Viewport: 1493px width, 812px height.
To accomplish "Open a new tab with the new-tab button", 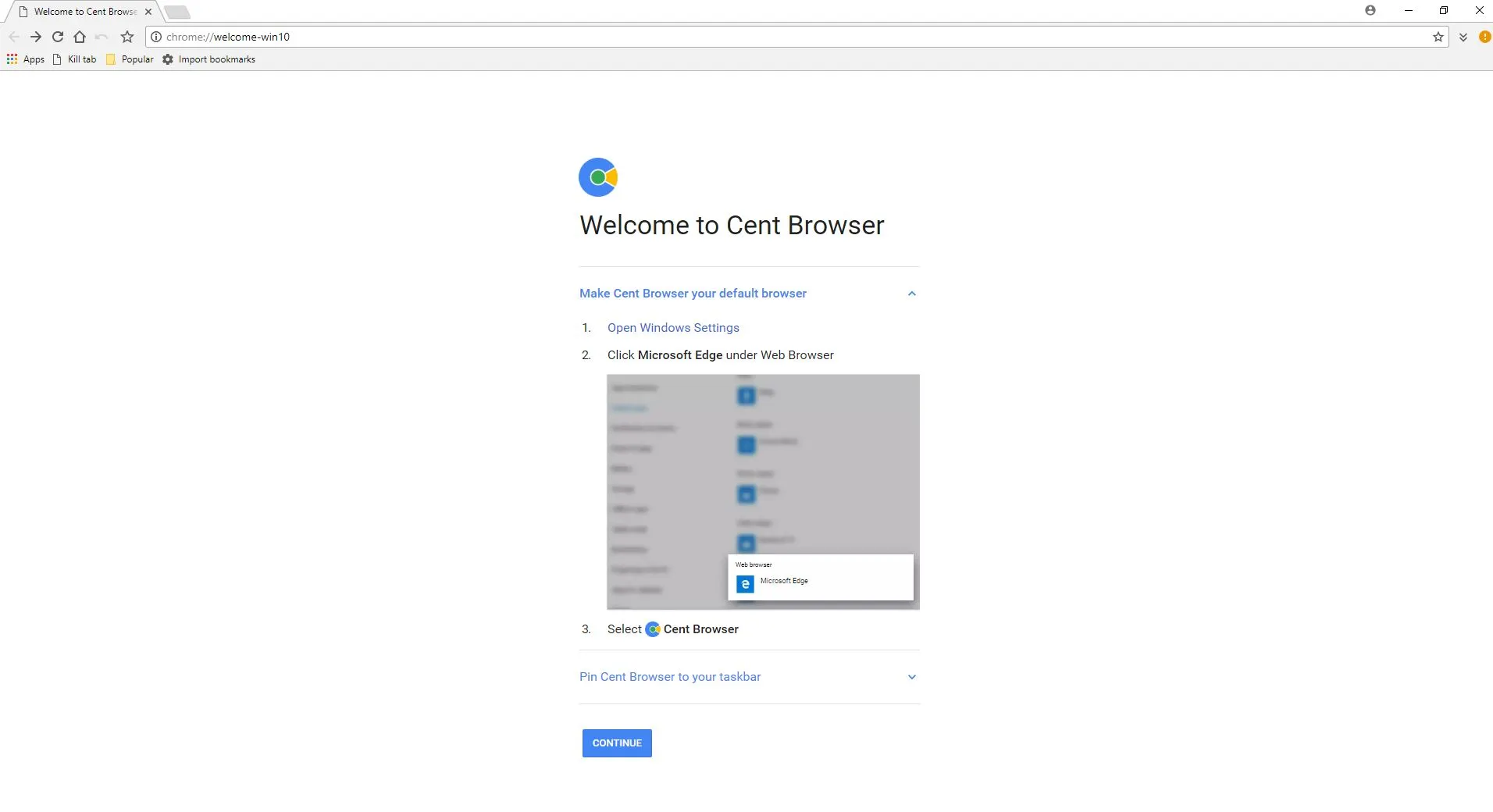I will tap(177, 12).
